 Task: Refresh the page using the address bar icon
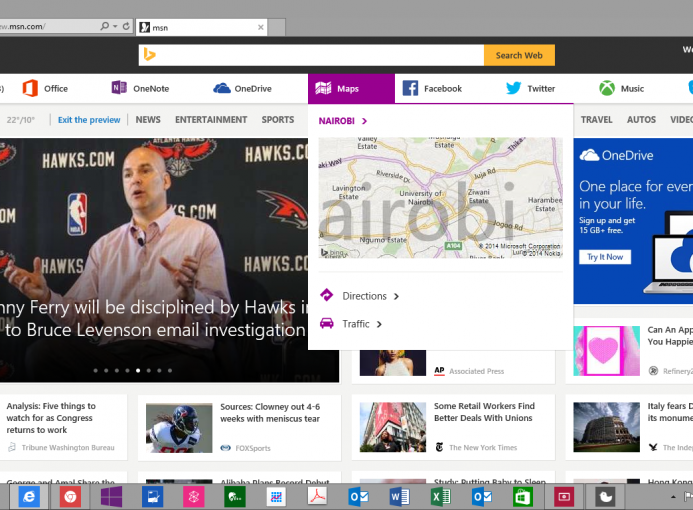[126, 26]
